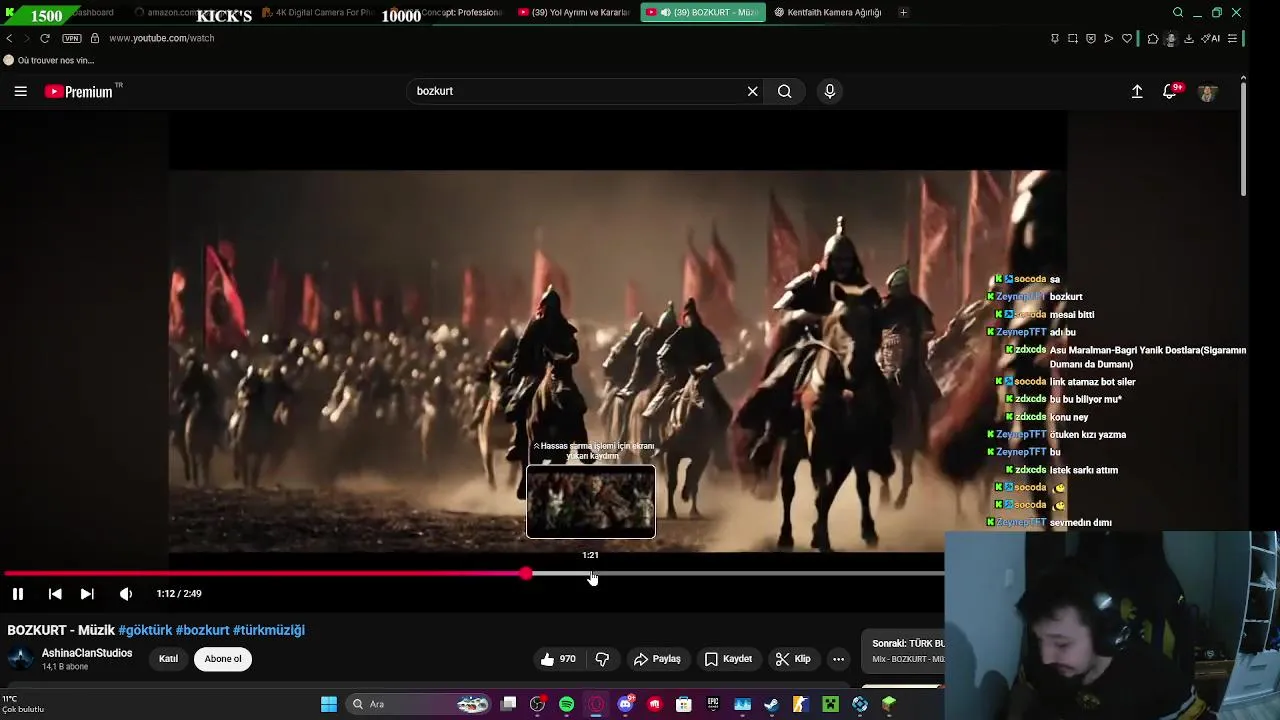
Task: Switch to the BOZKURT - Müzik tab
Action: pyautogui.click(x=703, y=12)
